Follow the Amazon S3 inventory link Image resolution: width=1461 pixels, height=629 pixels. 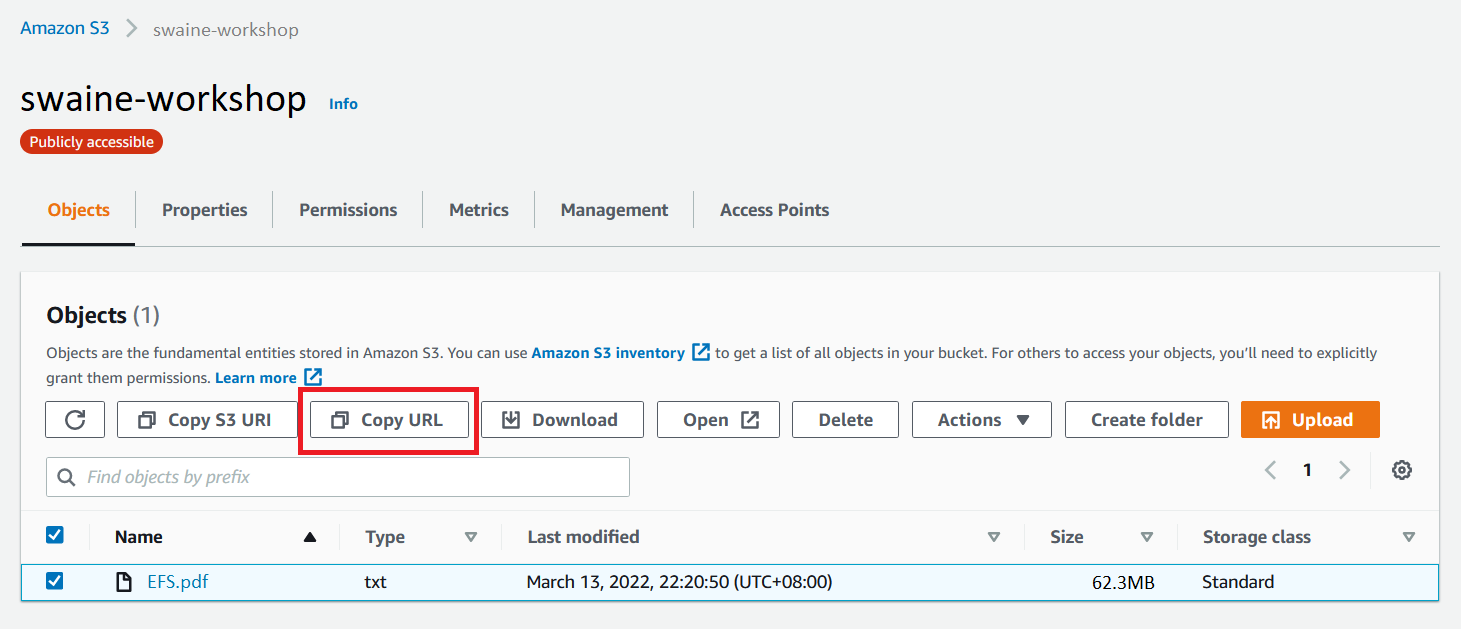(x=608, y=353)
